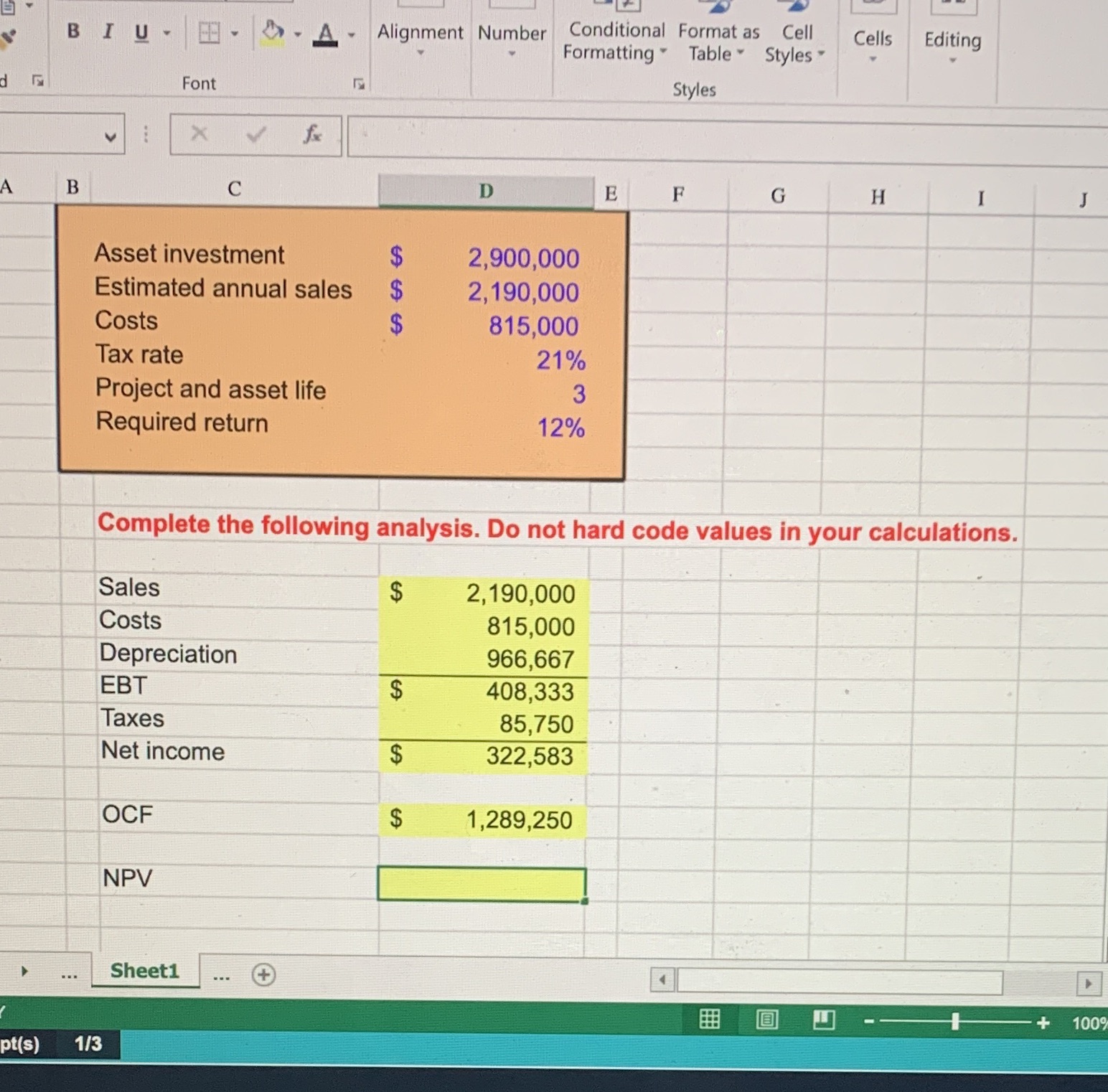Image resolution: width=1108 pixels, height=1092 pixels.
Task: Select Required return 12% cell
Action: pyautogui.click(x=486, y=428)
